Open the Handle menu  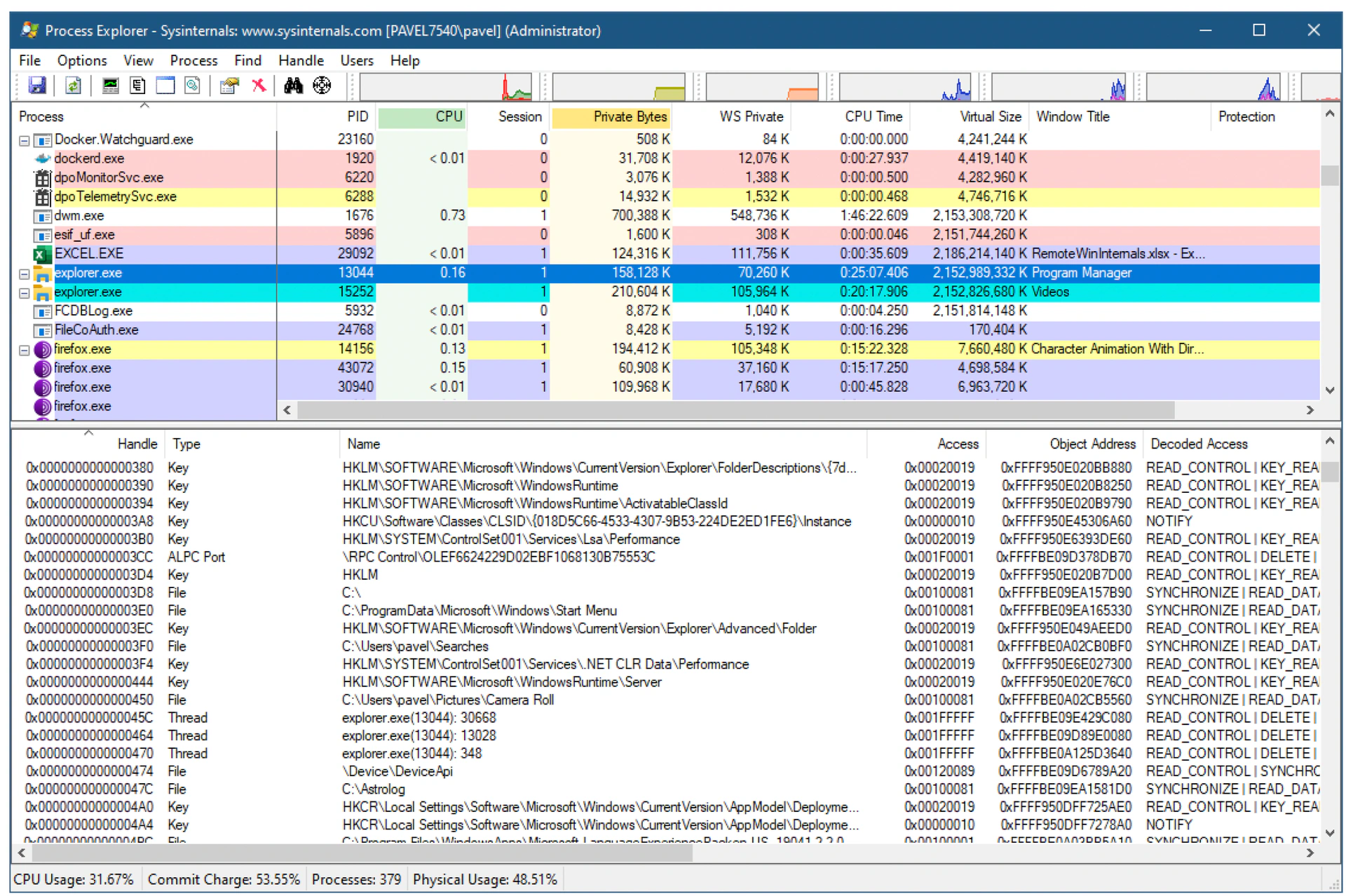[301, 60]
